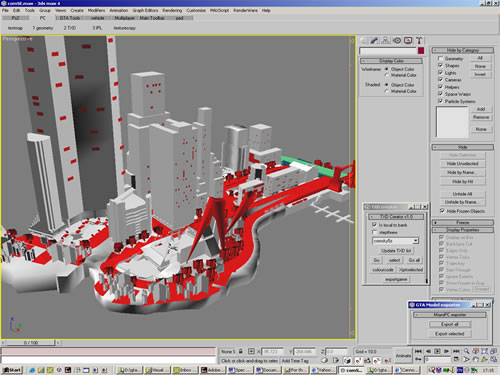This screenshot has width=500, height=375.
Task: Select Field-of-View tool
Action: tap(466, 360)
